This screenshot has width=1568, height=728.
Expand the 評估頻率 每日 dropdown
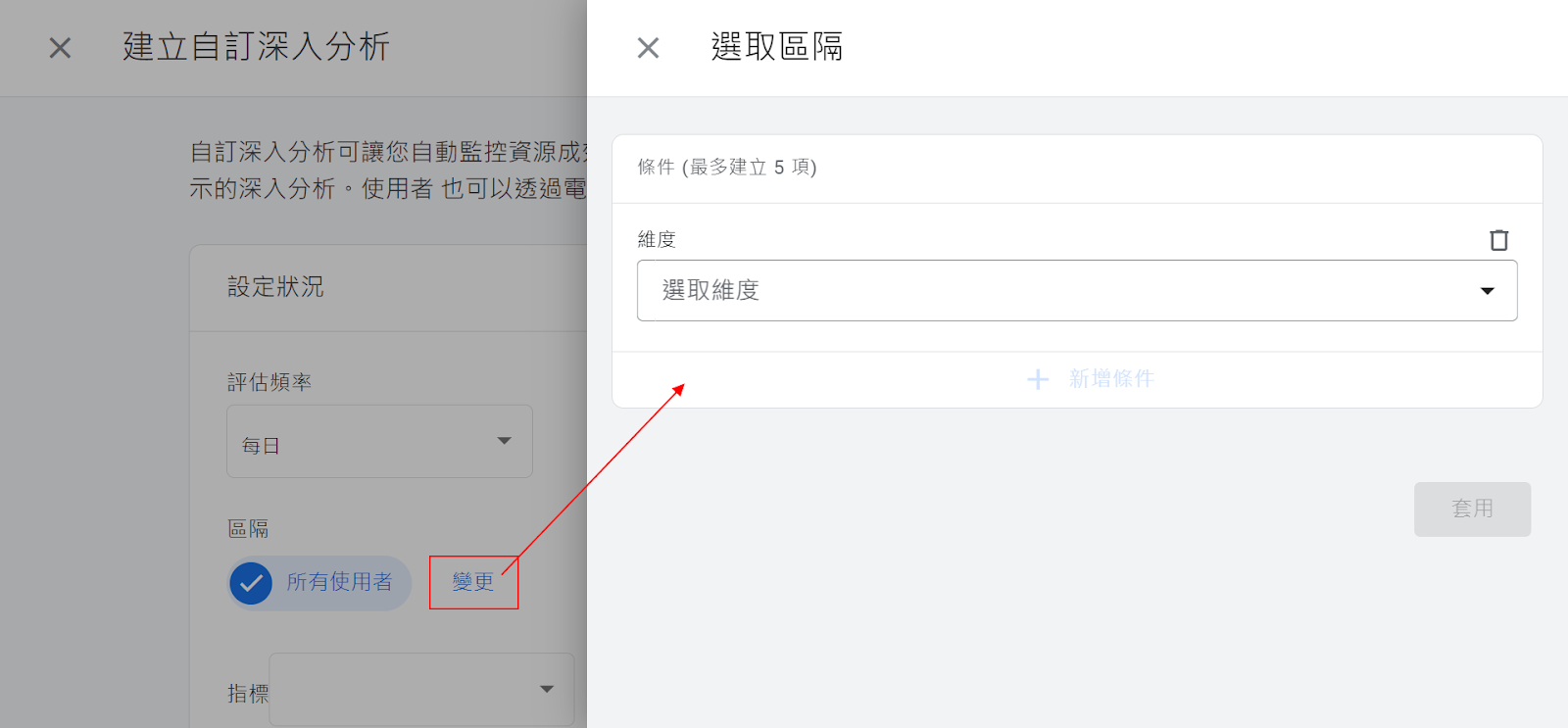[379, 441]
